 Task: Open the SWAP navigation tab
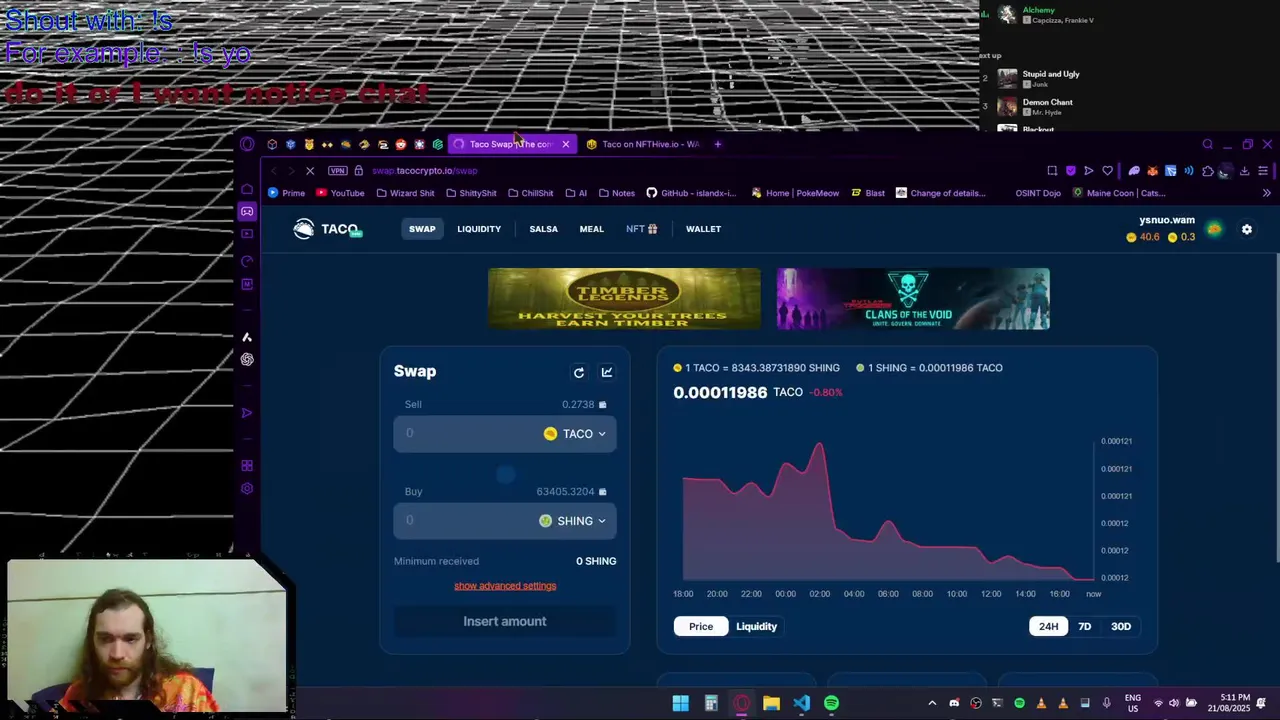coord(422,229)
